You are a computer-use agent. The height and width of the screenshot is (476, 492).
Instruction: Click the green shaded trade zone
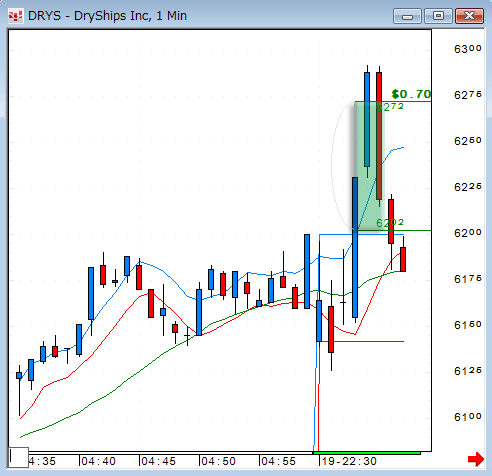click(x=368, y=166)
